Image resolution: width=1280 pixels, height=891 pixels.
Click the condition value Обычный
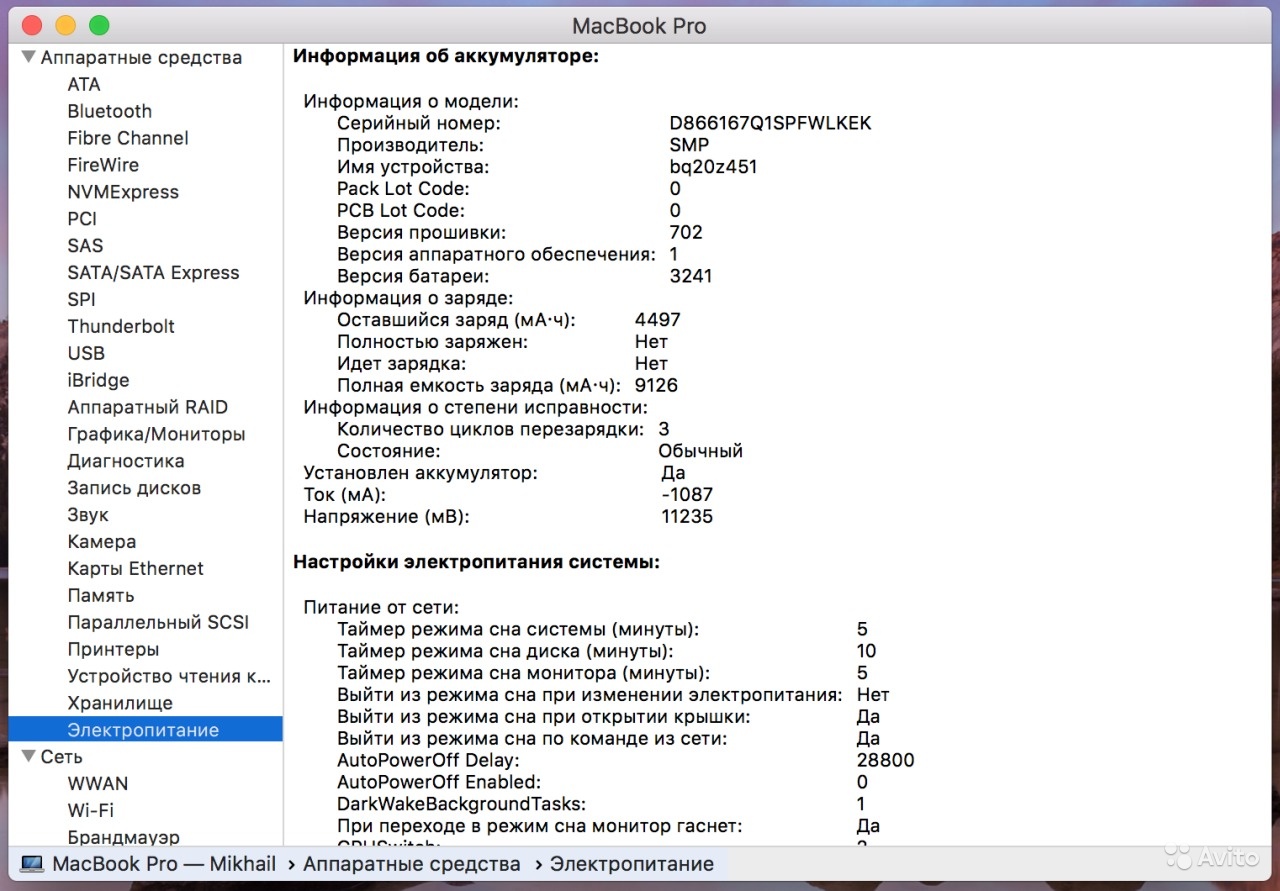701,452
